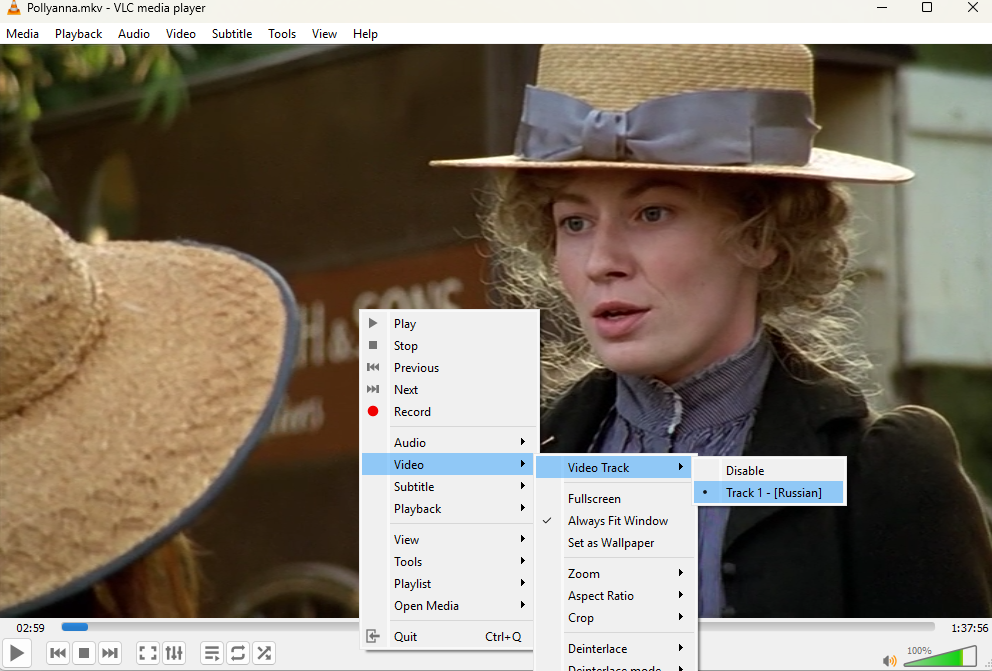992x671 pixels.
Task: Expand the Aspect Ratio submenu
Action: (x=614, y=596)
